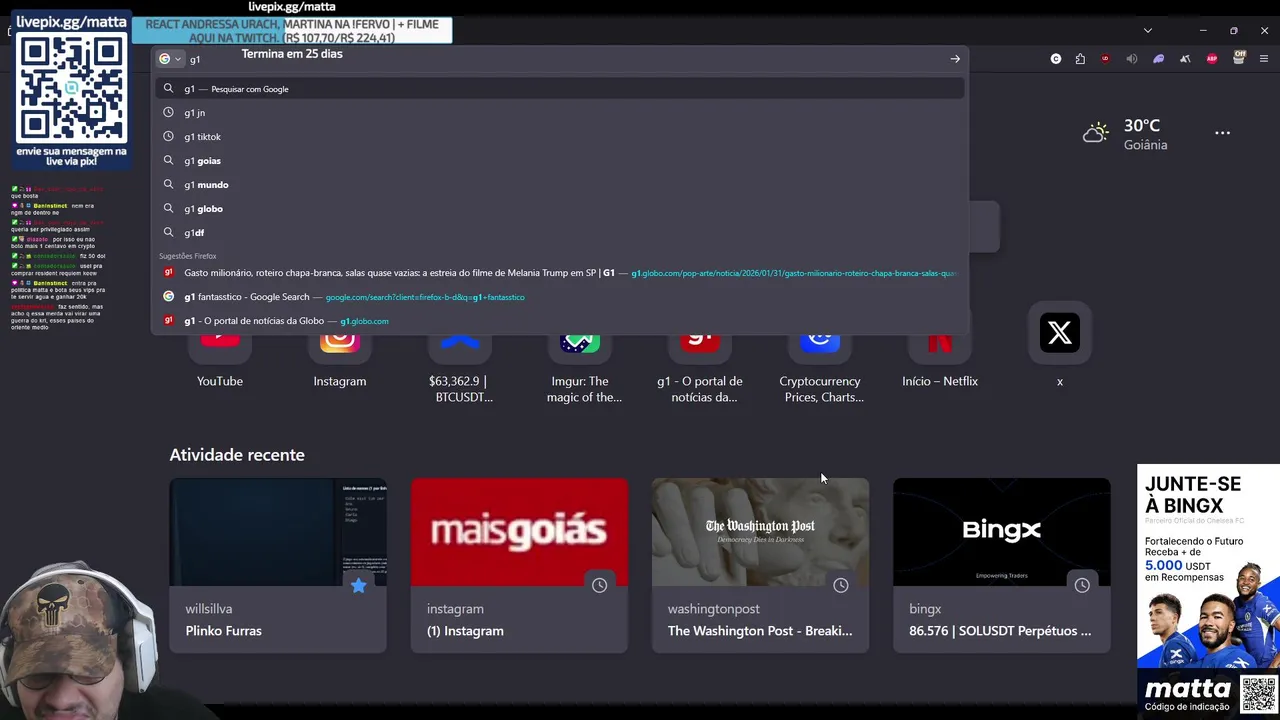Open the YouTube shortcut tile

(220, 362)
